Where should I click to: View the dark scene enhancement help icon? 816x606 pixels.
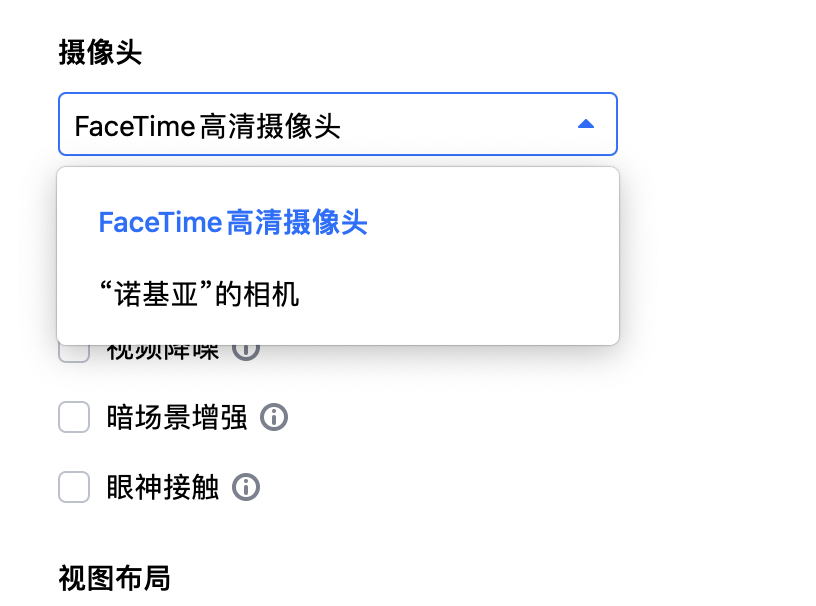(x=274, y=417)
